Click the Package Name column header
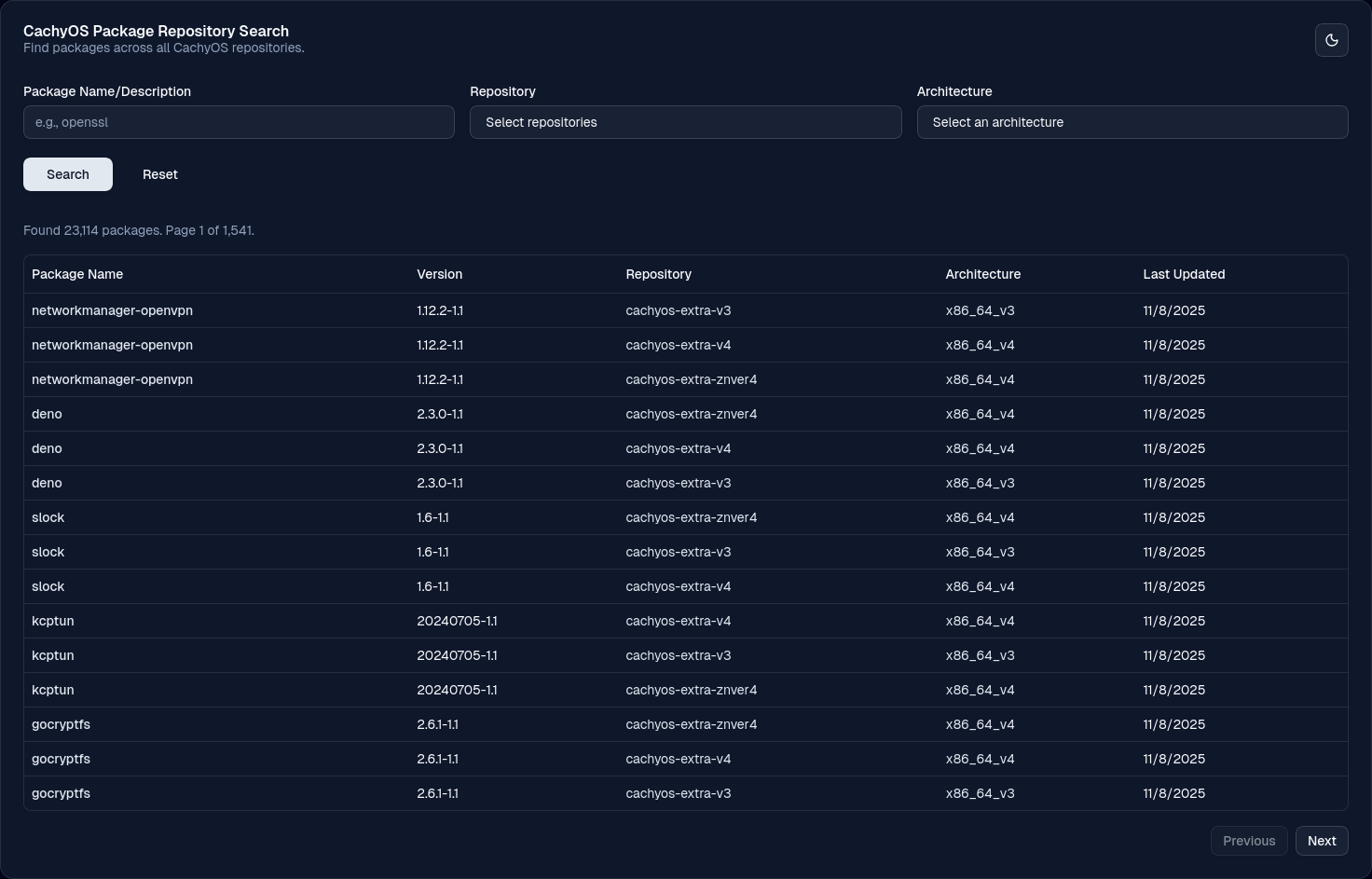 click(x=77, y=274)
